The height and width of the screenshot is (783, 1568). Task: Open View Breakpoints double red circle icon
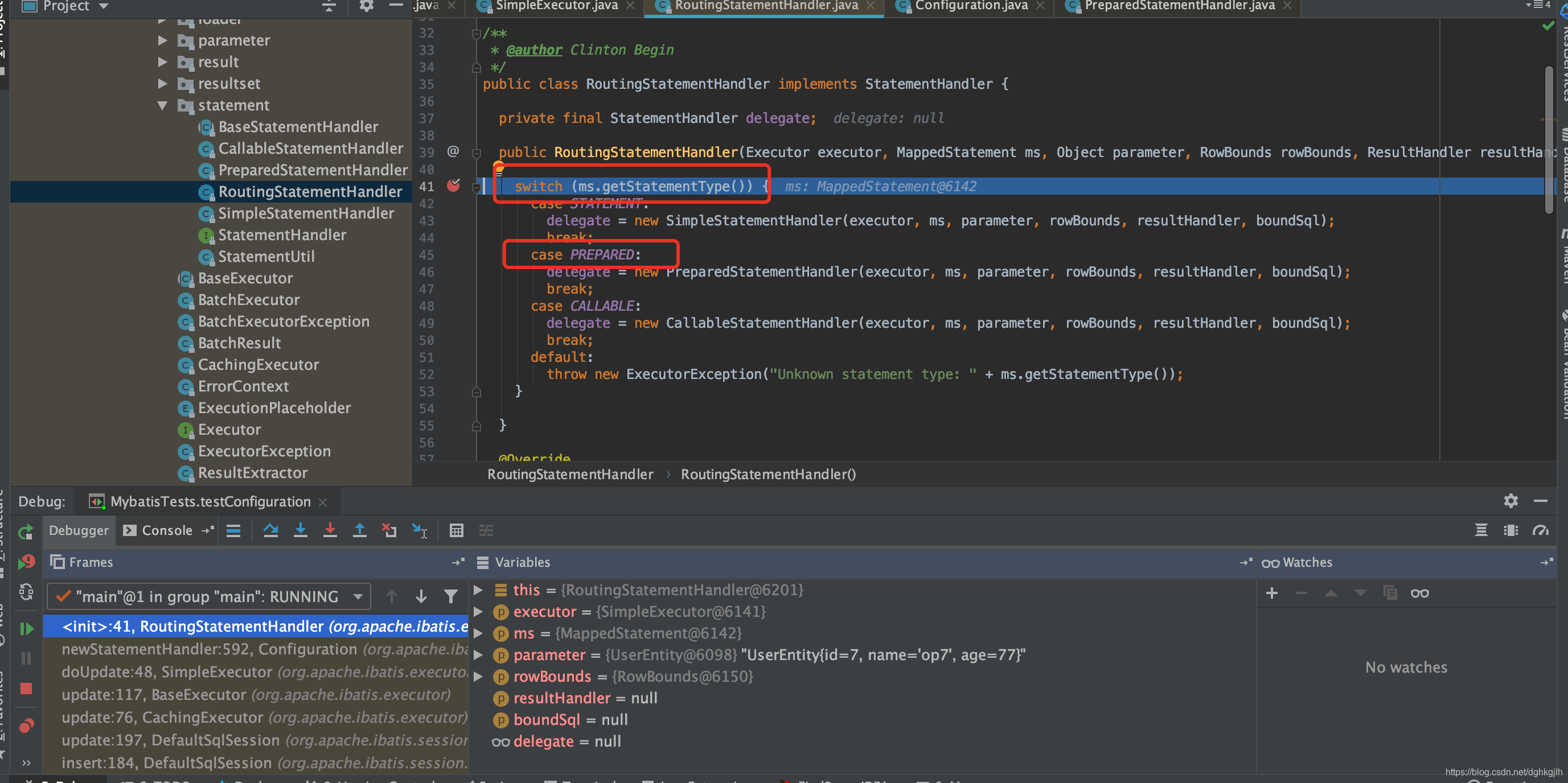click(26, 725)
